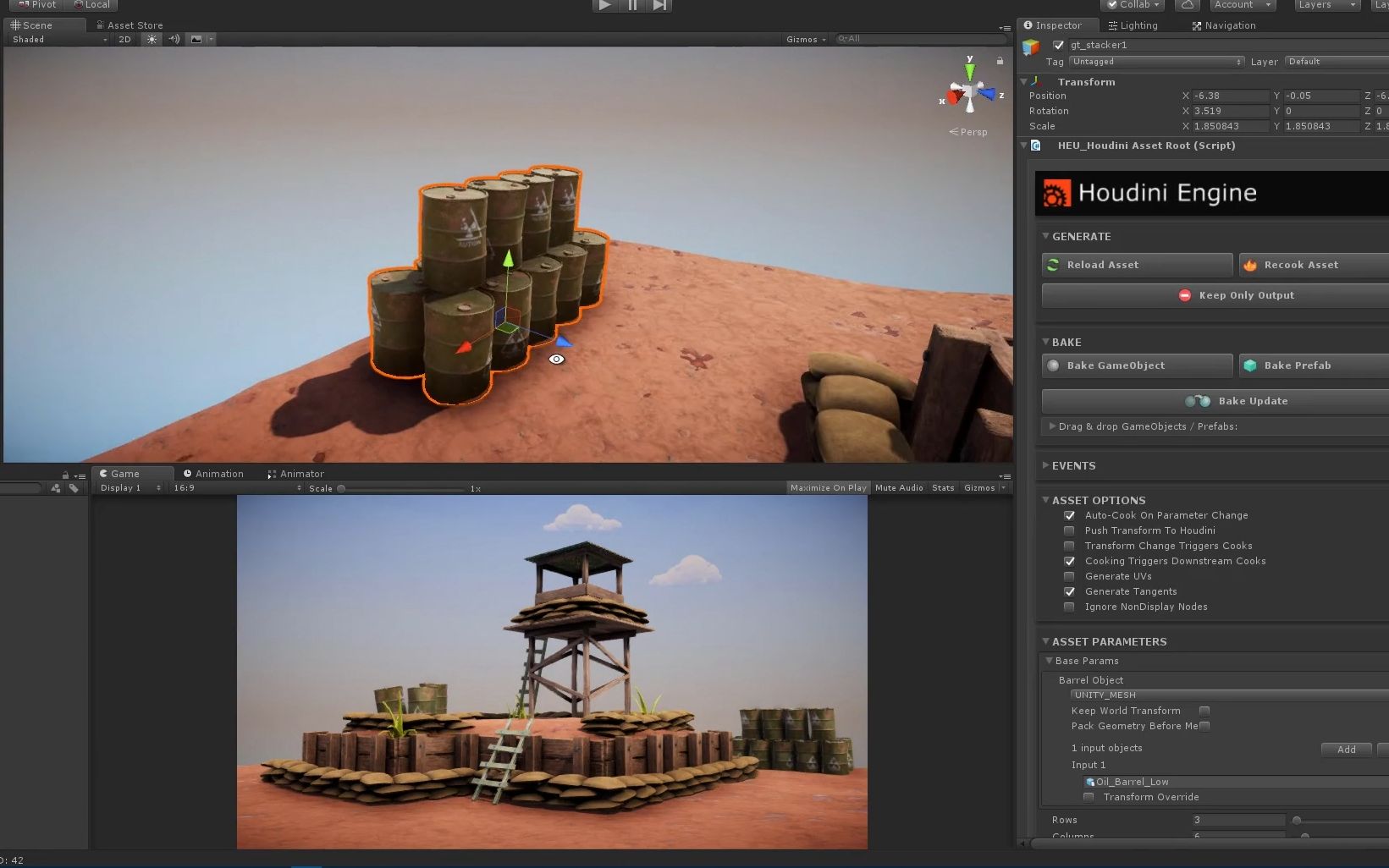1389x868 pixels.
Task: Toggle scene lighting icon in Scene toolbar
Action: point(150,39)
